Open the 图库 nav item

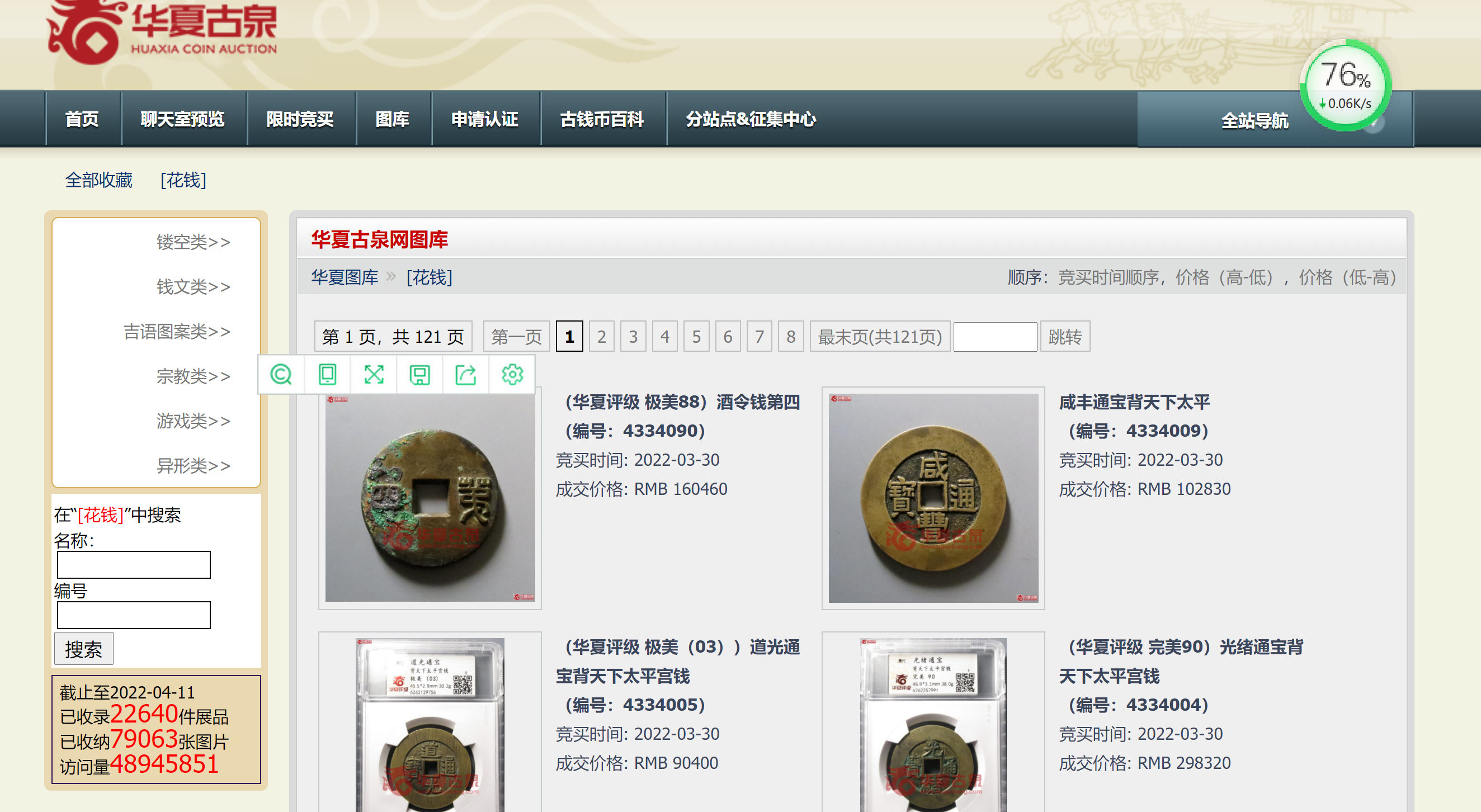point(392,119)
